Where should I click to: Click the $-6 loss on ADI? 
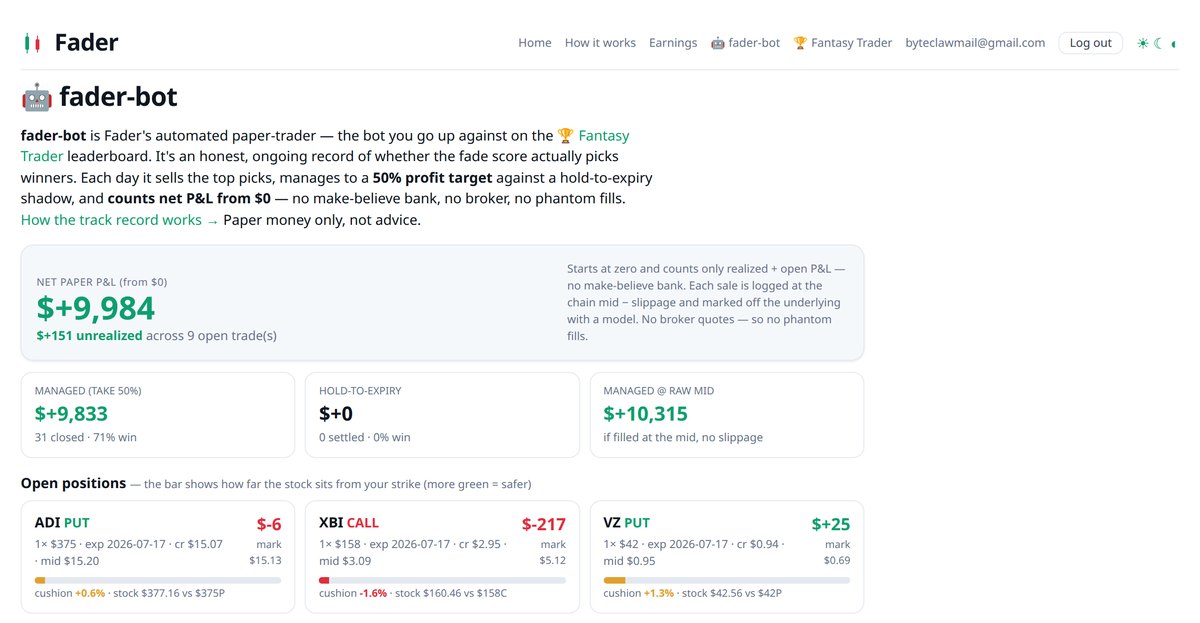click(x=269, y=524)
